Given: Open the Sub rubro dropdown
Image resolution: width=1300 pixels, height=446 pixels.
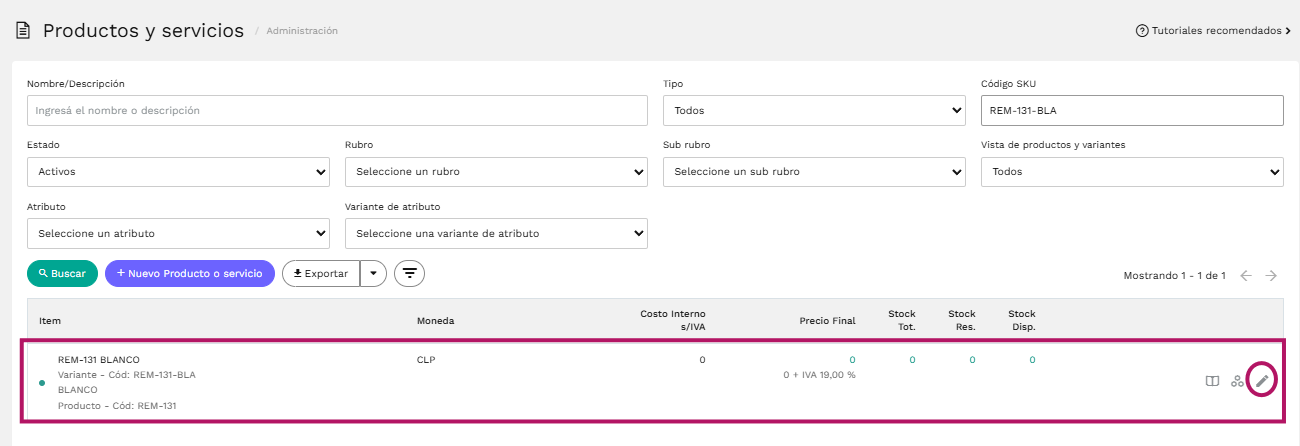Looking at the screenshot, I should [x=814, y=171].
